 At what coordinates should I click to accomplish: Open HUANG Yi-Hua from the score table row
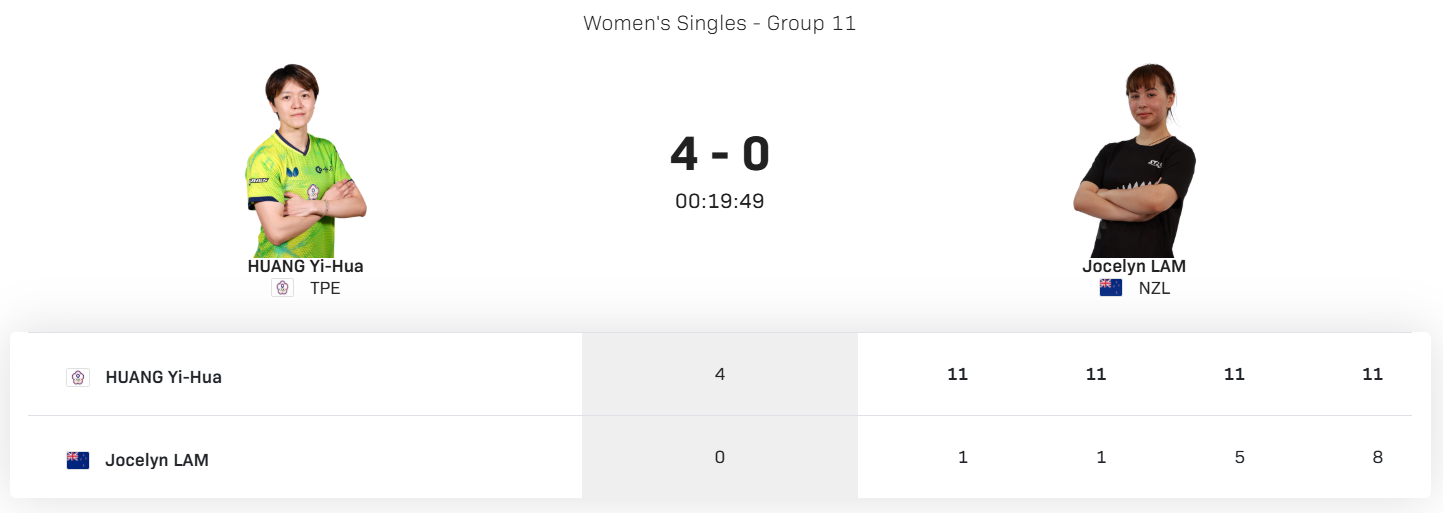[163, 377]
